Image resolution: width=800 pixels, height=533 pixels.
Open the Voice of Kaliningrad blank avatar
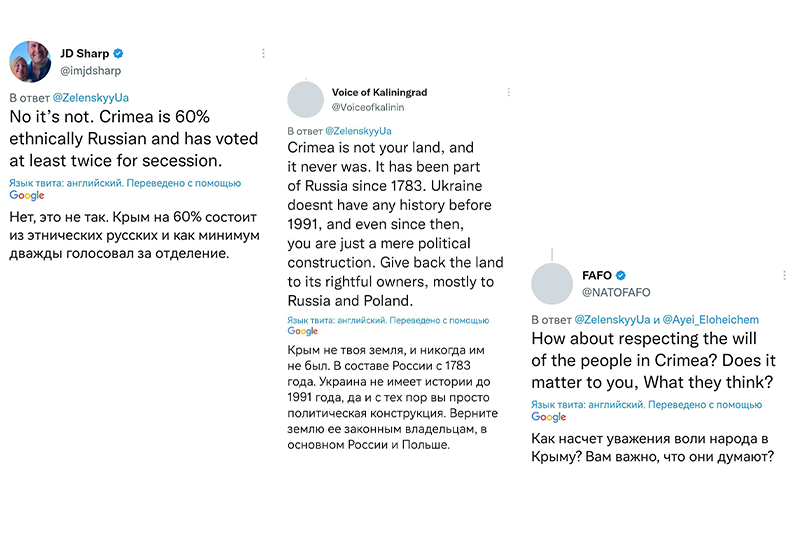306,99
